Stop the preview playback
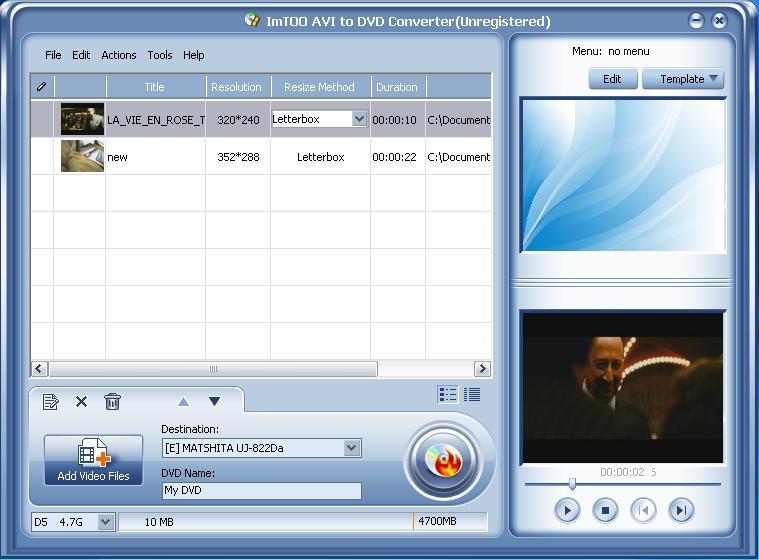759x560 pixels. [x=605, y=510]
